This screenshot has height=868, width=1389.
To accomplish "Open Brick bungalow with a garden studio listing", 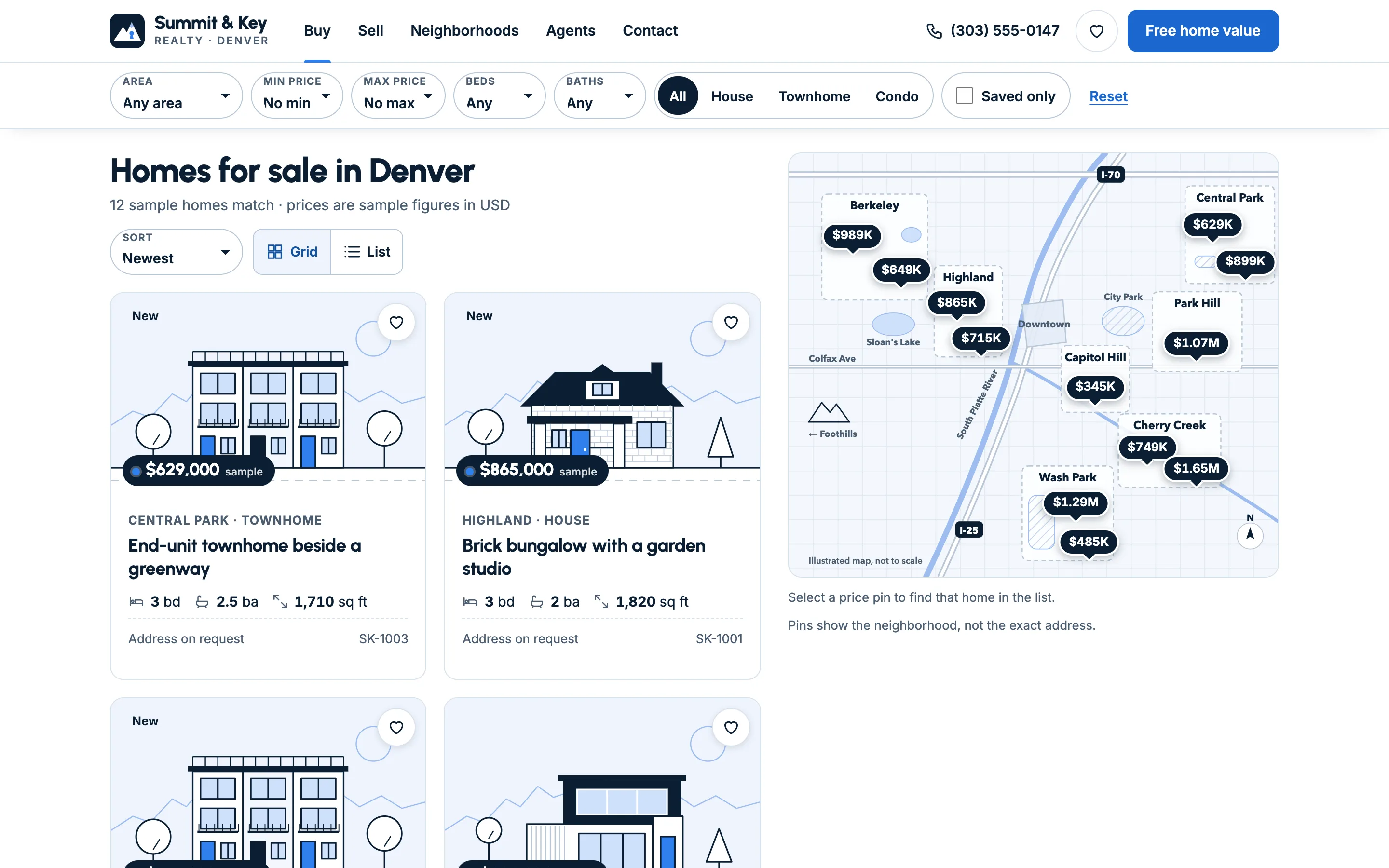I will 584,557.
